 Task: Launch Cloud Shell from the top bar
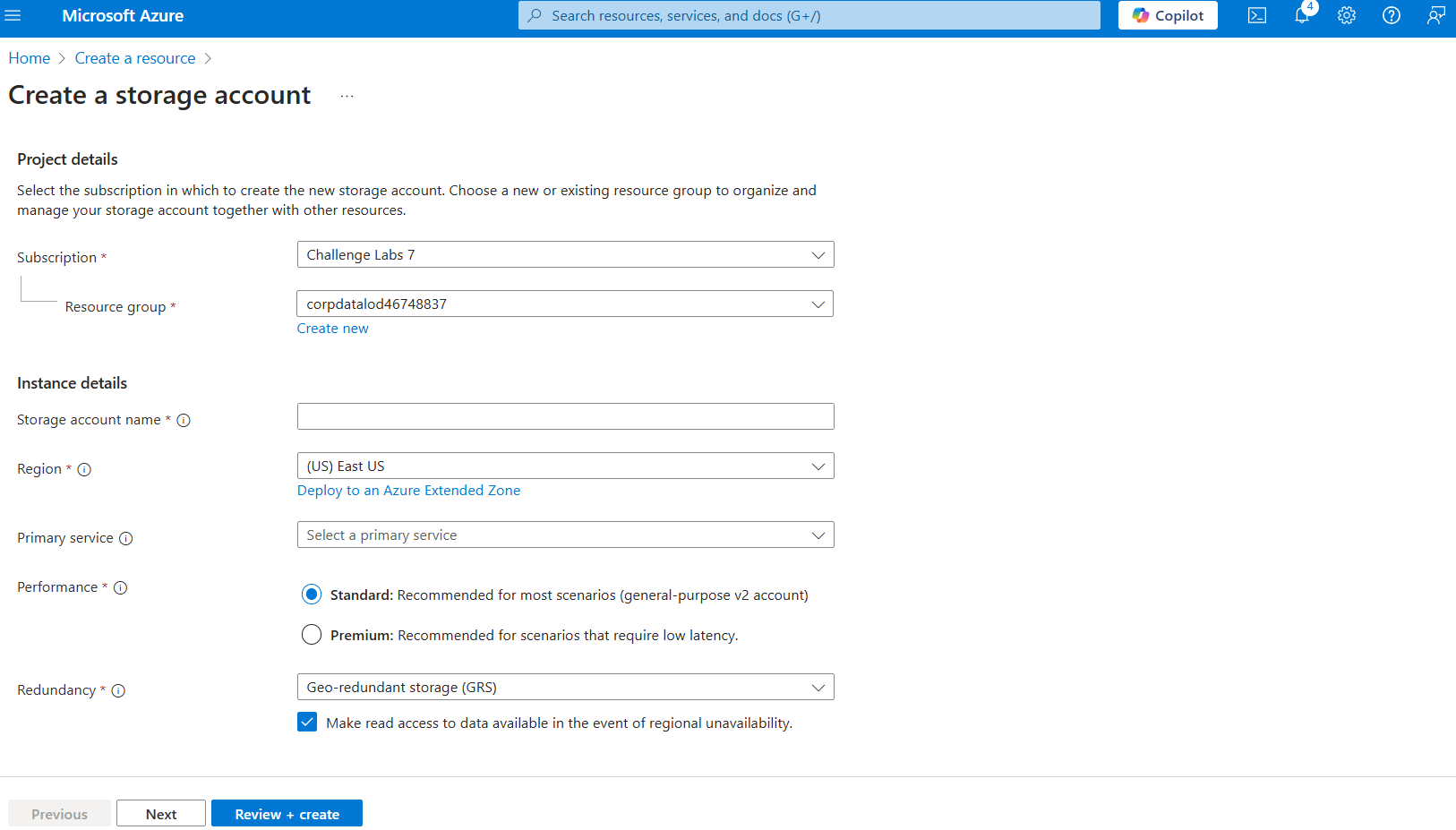[x=1257, y=15]
